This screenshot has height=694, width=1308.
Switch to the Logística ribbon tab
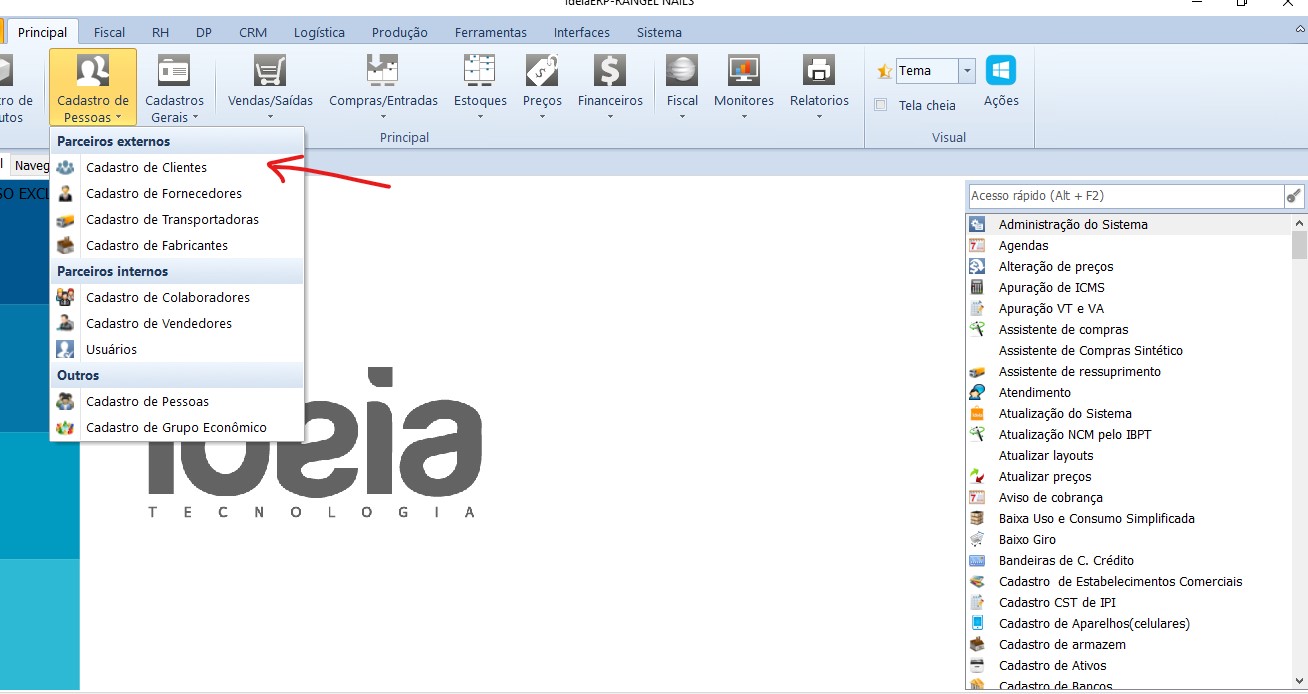point(319,32)
